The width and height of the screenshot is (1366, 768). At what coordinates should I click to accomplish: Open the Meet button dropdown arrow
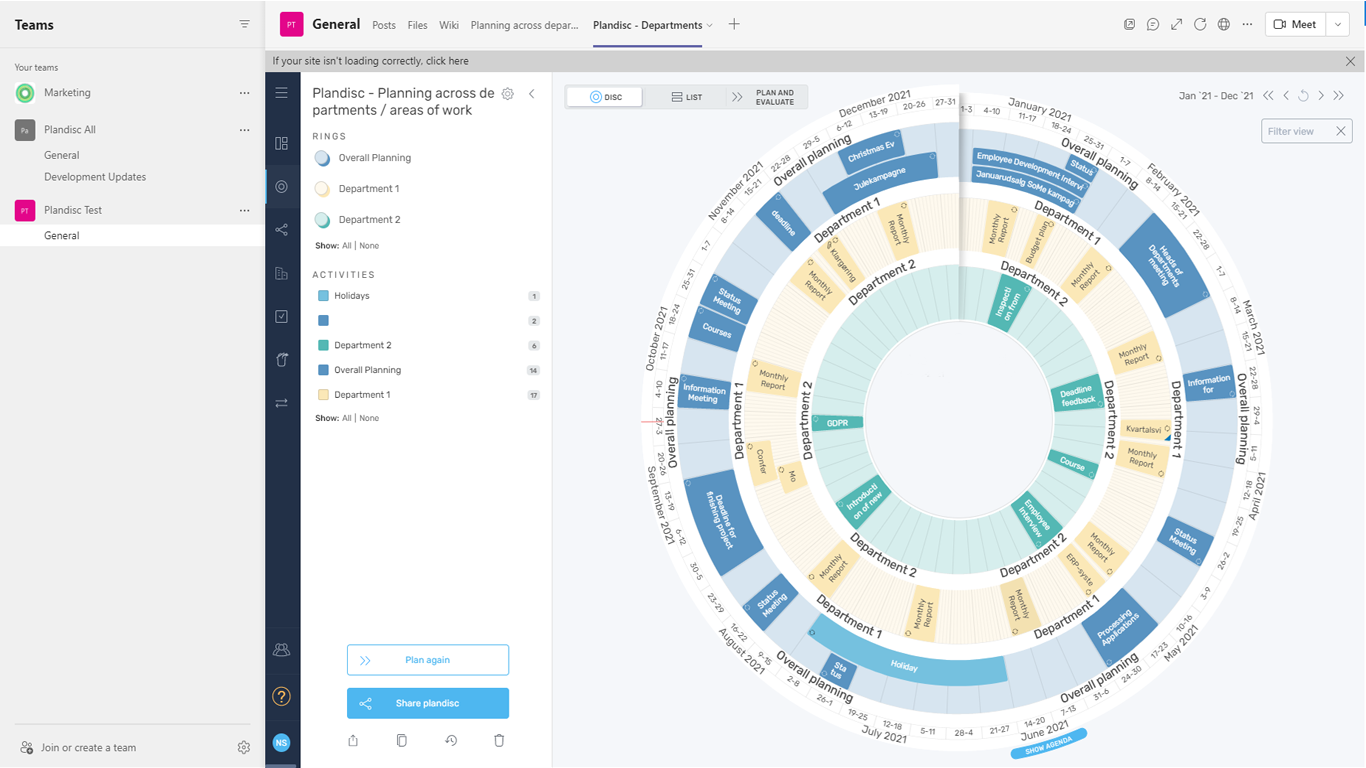[1338, 25]
